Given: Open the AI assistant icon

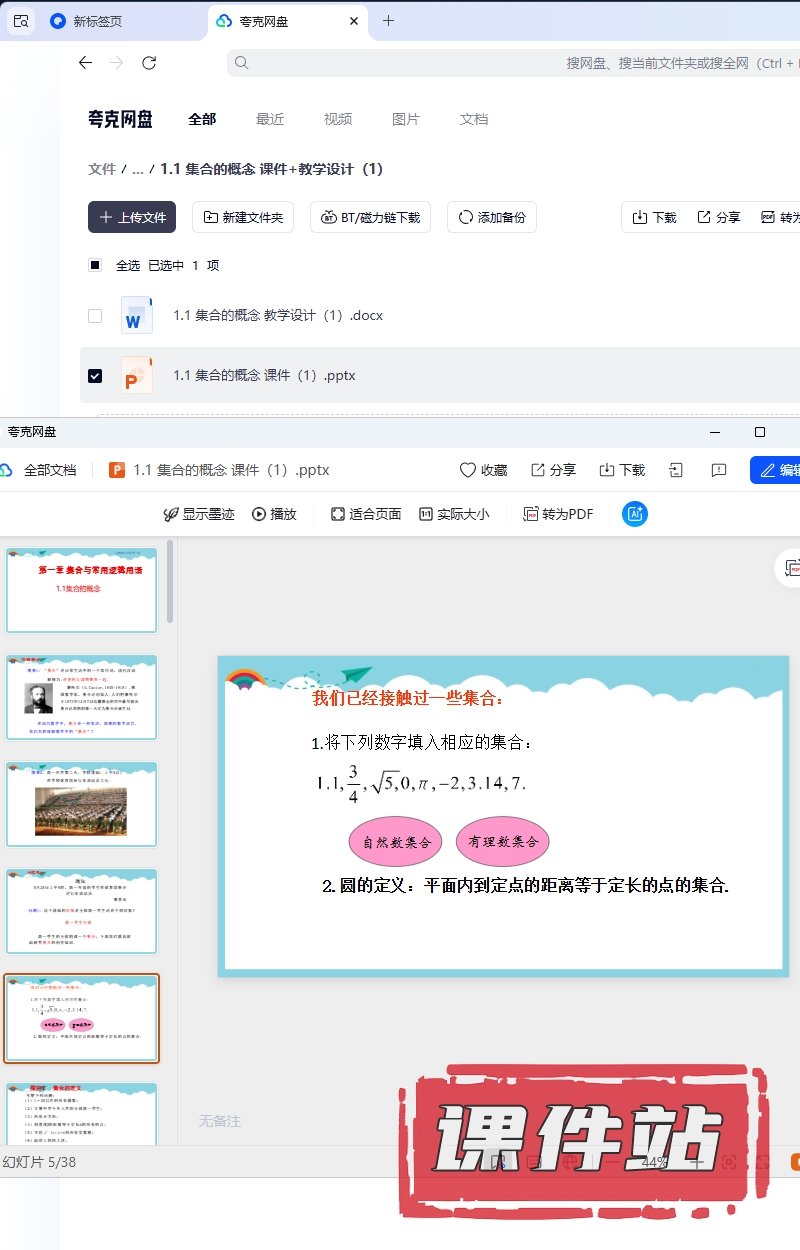Looking at the screenshot, I should 634,514.
